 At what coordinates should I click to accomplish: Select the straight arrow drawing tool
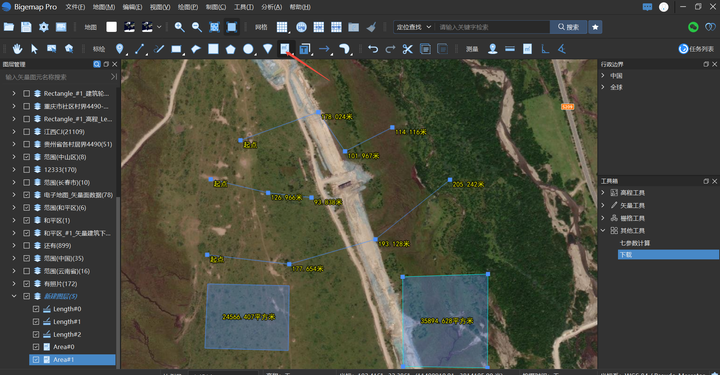324,49
